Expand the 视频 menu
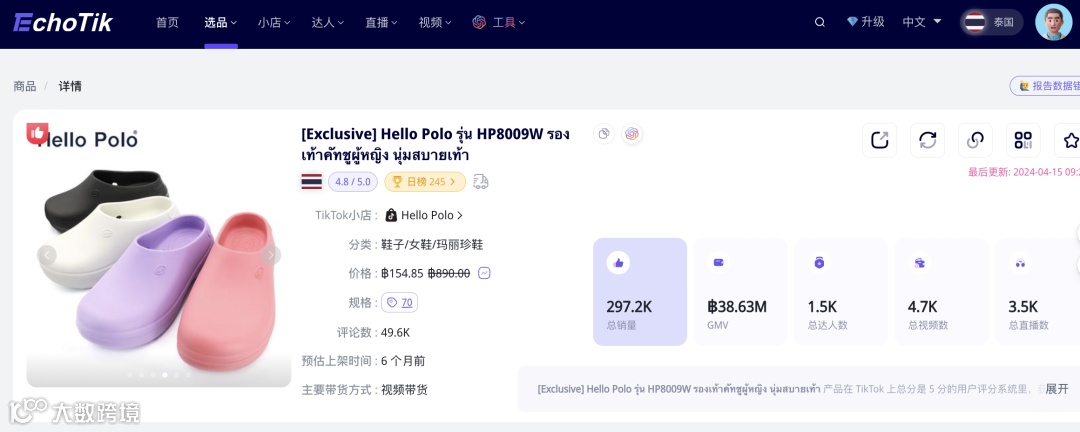The image size is (1080, 432). (x=435, y=23)
